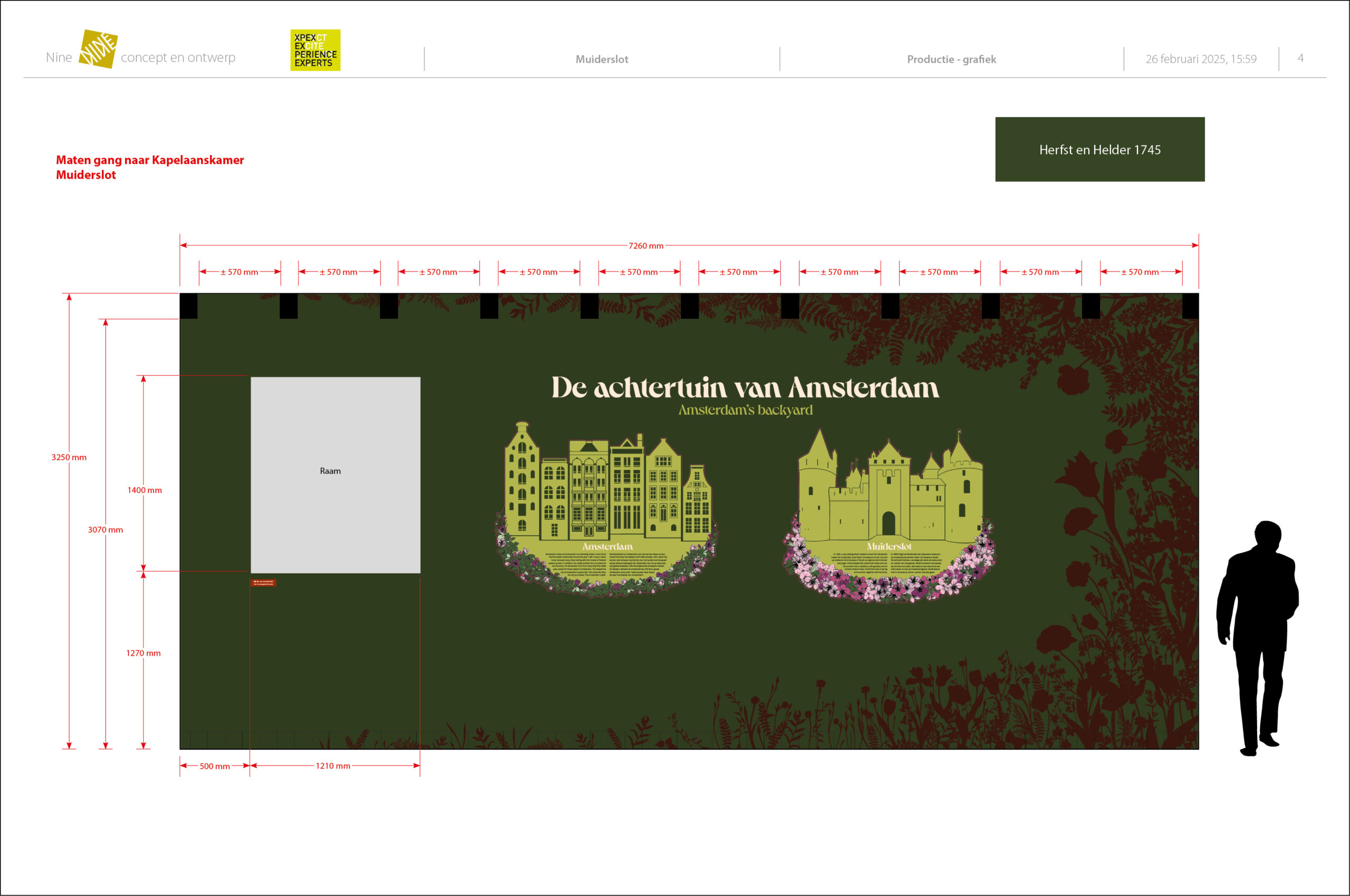This screenshot has width=1350, height=896.
Task: Click the XPEX Experience Experts logo
Action: [315, 50]
